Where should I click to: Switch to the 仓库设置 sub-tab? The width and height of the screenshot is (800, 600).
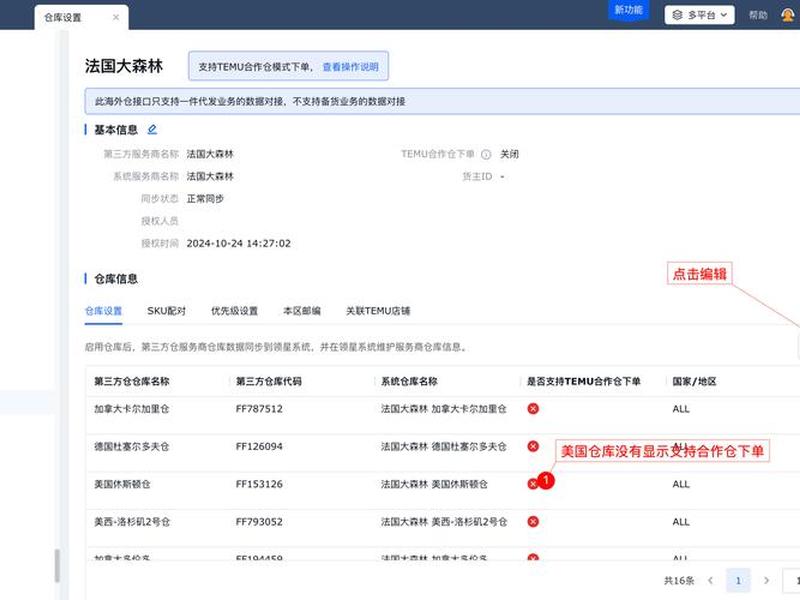coord(104,311)
